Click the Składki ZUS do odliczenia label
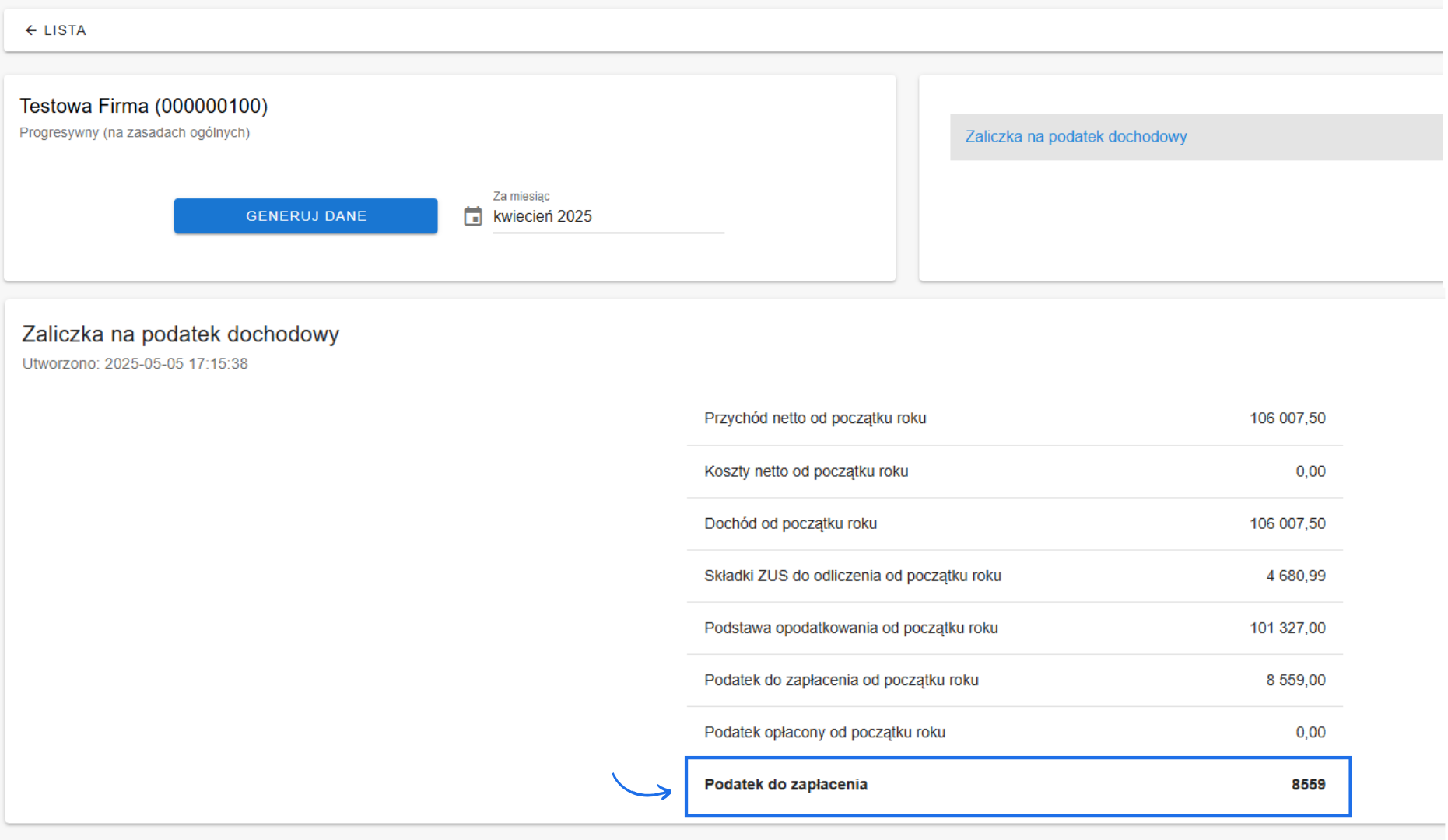This screenshot has width=1448, height=840. (x=852, y=576)
